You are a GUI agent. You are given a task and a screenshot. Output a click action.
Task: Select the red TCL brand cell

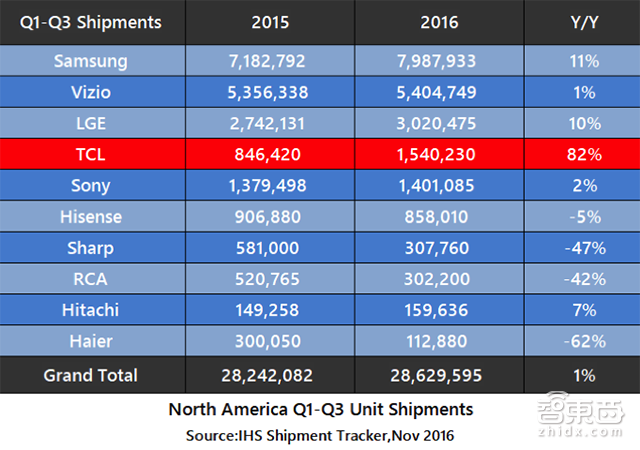pyautogui.click(x=91, y=155)
